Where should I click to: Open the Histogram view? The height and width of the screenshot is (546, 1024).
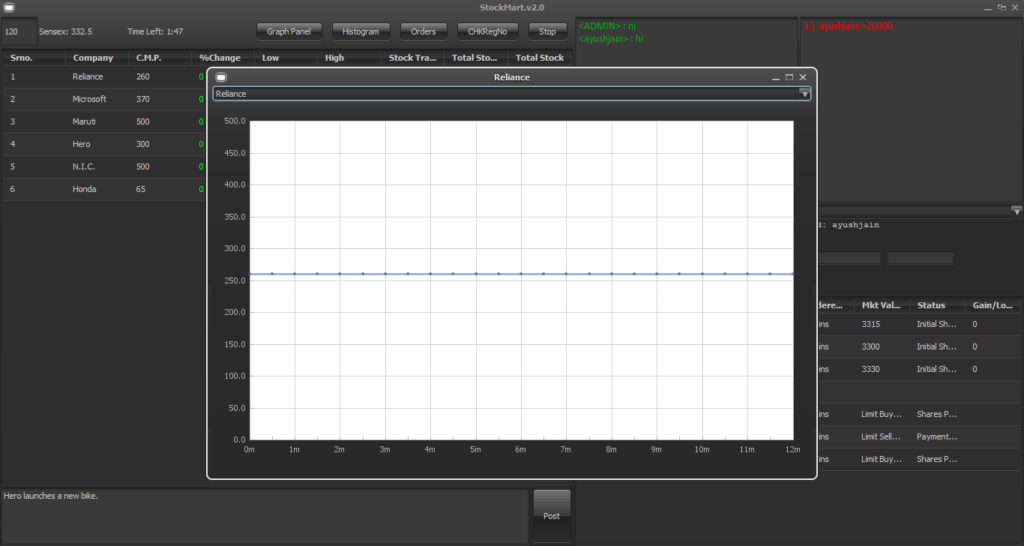click(360, 31)
